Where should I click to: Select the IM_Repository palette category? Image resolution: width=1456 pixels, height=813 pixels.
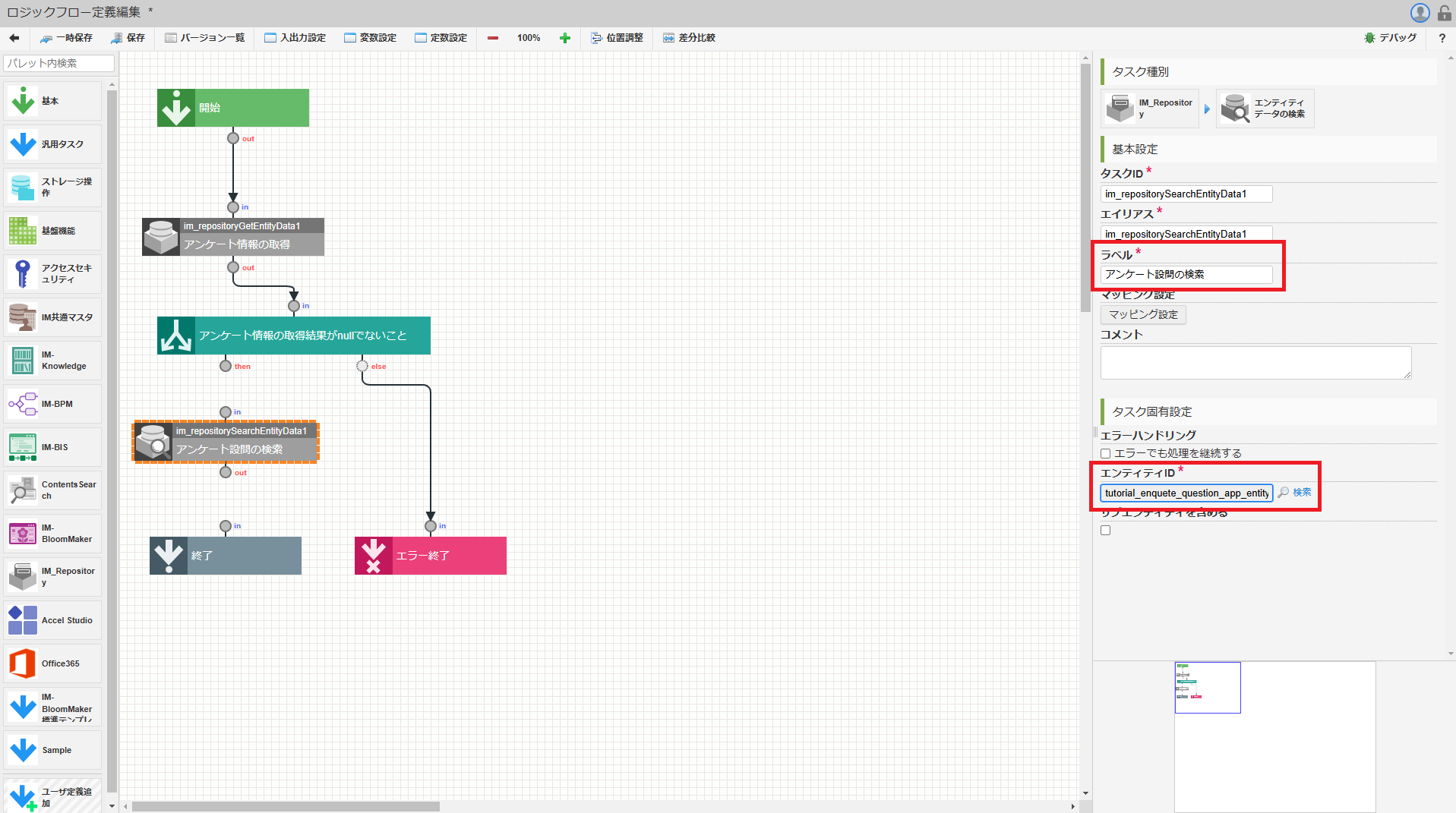point(51,576)
